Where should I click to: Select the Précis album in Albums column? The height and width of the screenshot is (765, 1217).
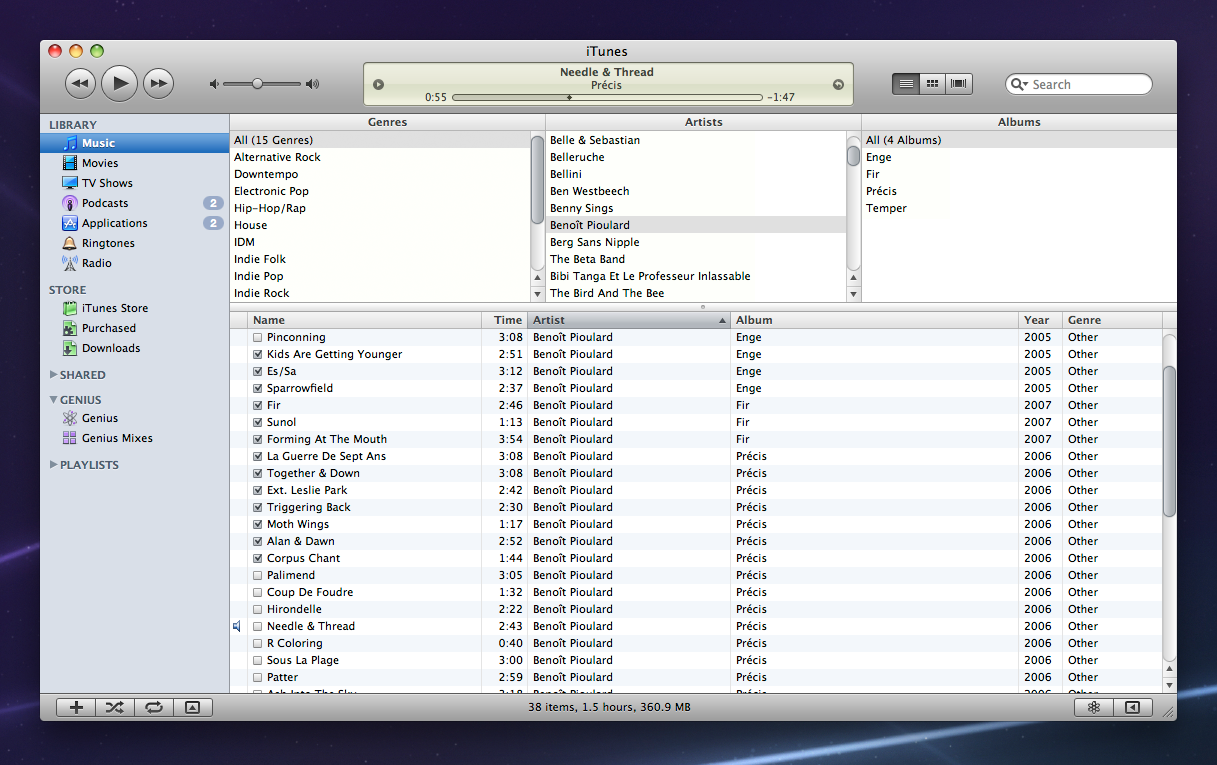click(881, 191)
